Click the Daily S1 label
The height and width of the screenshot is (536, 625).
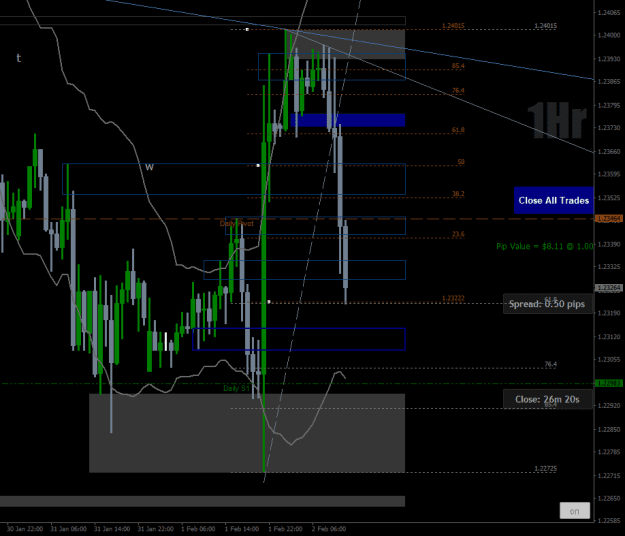pyautogui.click(x=236, y=388)
